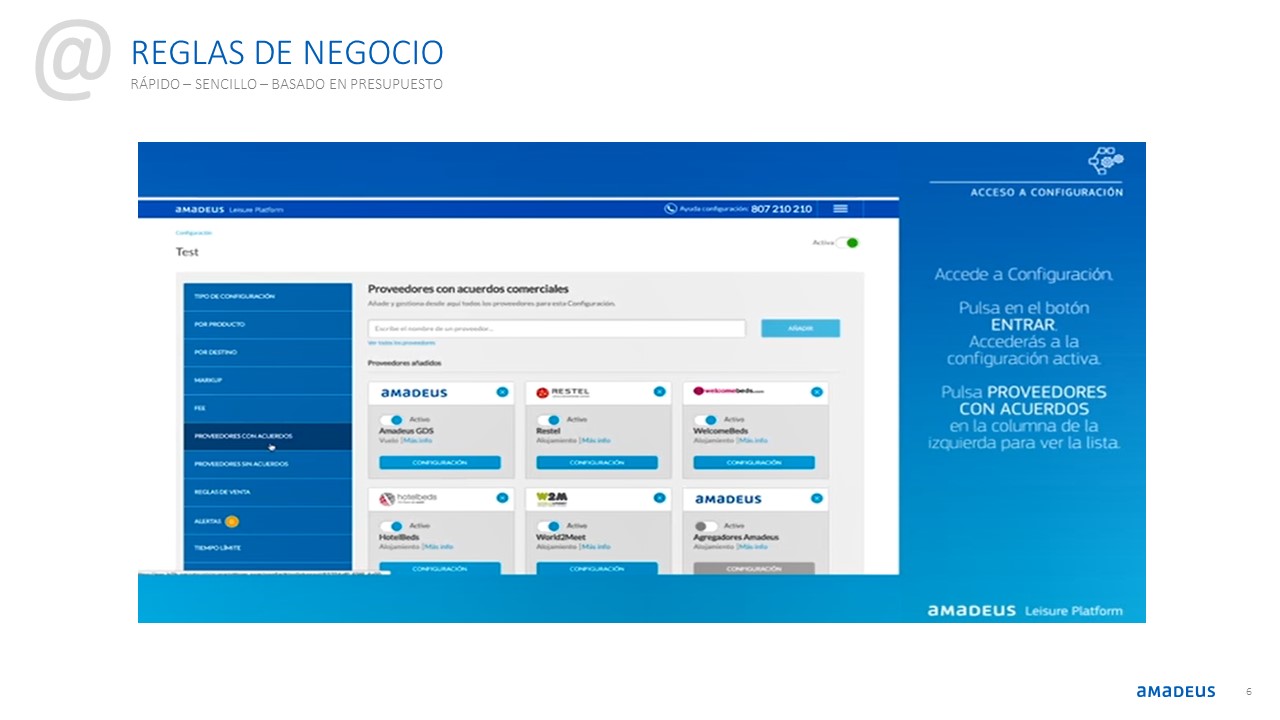The width and height of the screenshot is (1280, 720).
Task: Click the Reglas de Negocio slide title
Action: pyautogui.click(x=287, y=52)
